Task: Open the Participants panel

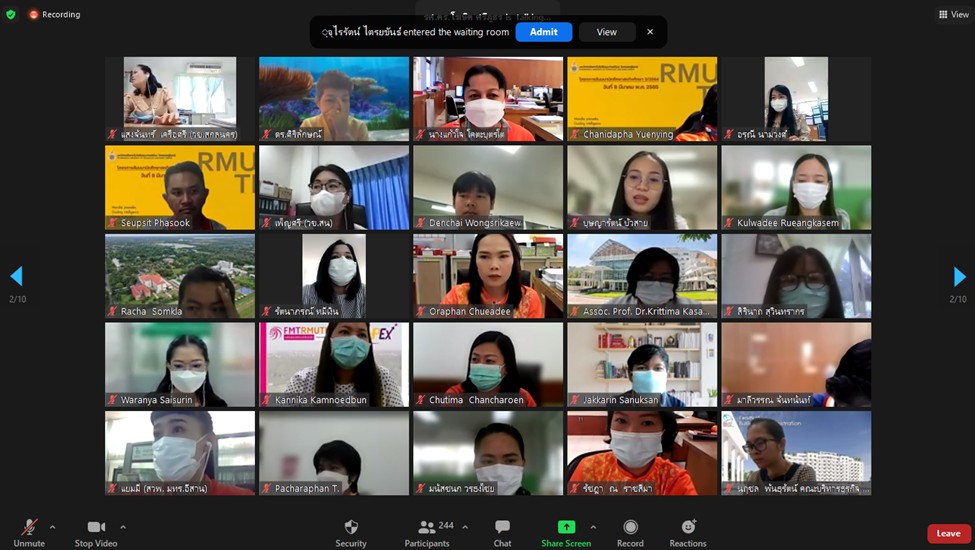Action: [x=428, y=528]
